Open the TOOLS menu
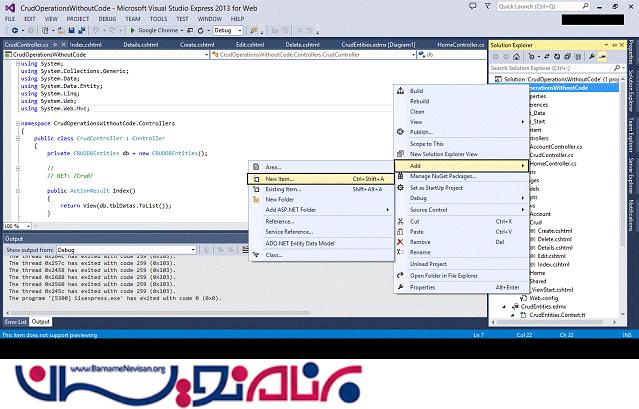The image size is (639, 409). [158, 19]
